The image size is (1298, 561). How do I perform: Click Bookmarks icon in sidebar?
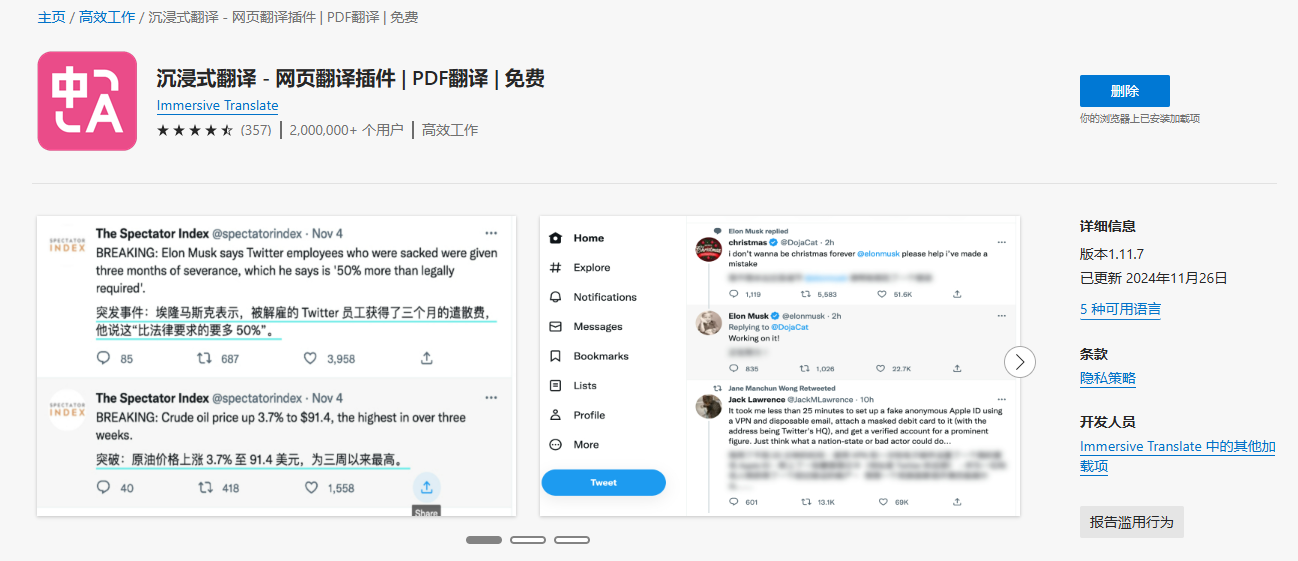click(x=555, y=356)
